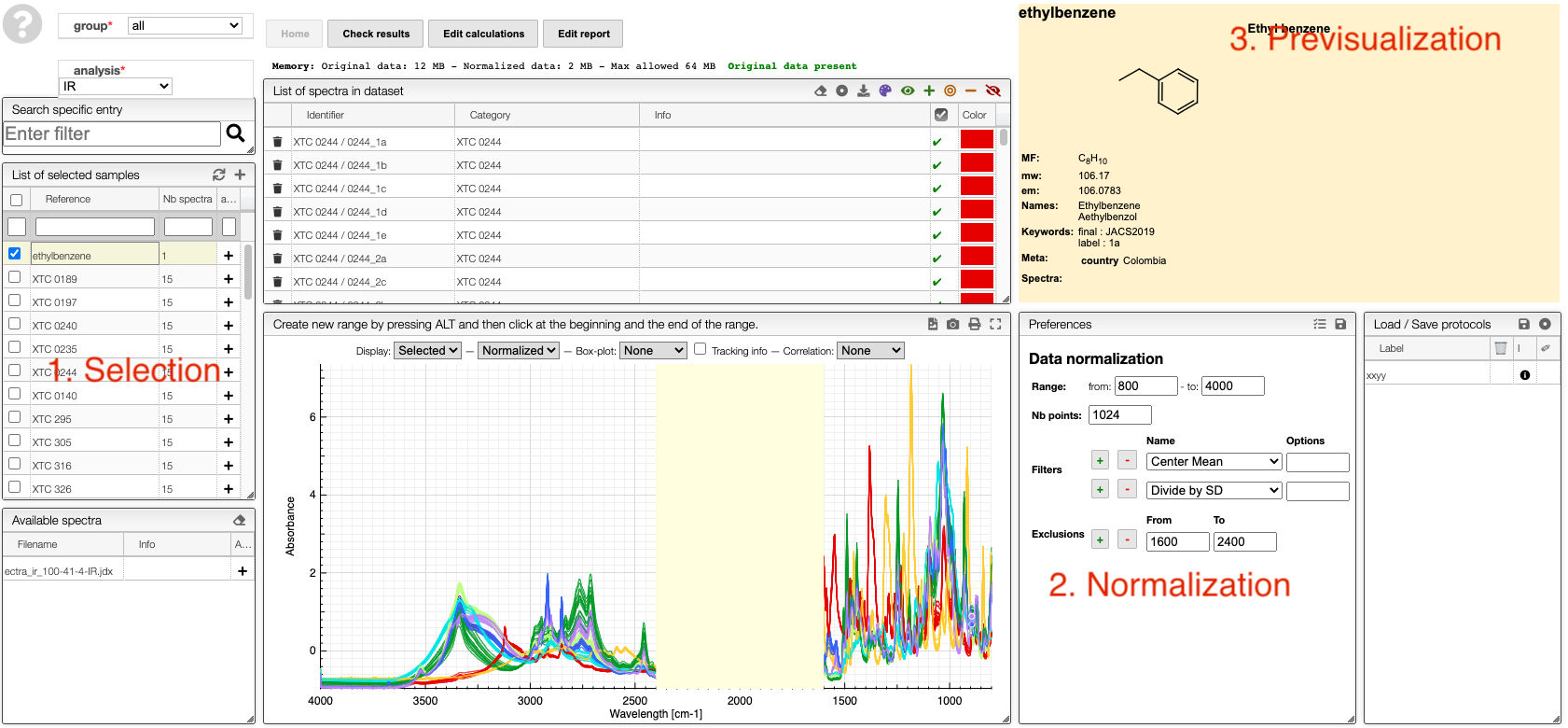The width and height of the screenshot is (1568, 728).
Task: Uncheck the ethylbenzene sample checkbox
Action: point(15,253)
